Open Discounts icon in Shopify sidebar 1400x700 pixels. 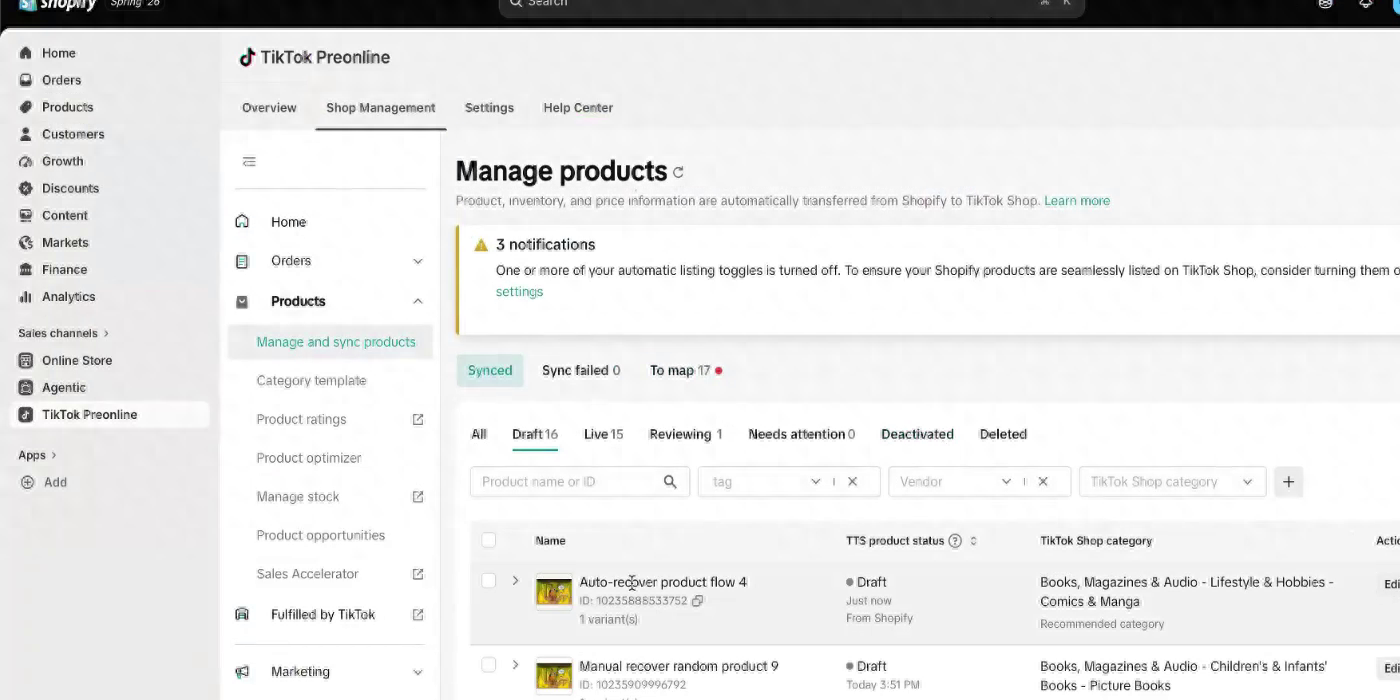(x=26, y=188)
